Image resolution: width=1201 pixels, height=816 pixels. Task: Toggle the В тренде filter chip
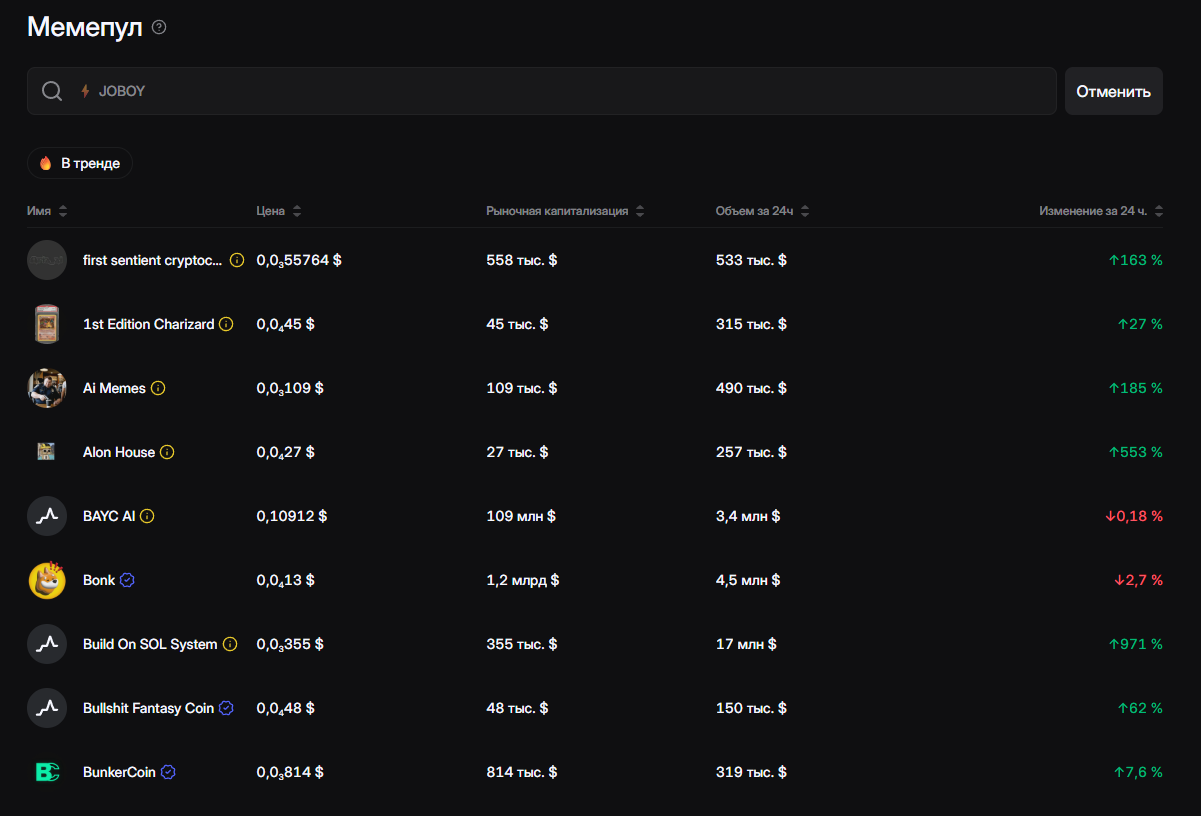tap(80, 163)
